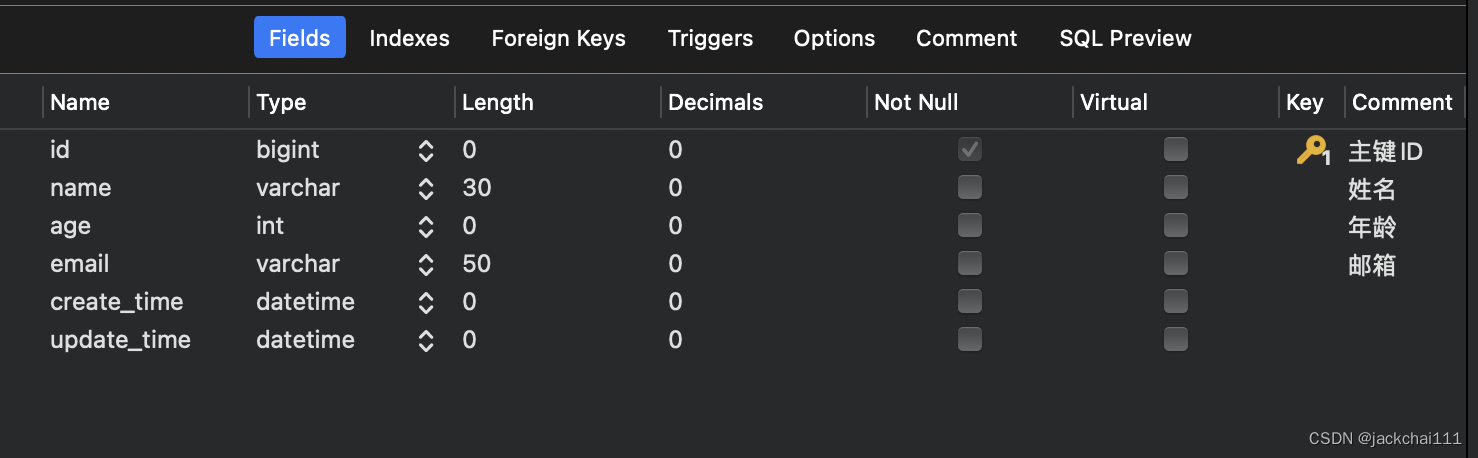
Task: Toggle Not Null checkbox for name field
Action: 969,188
